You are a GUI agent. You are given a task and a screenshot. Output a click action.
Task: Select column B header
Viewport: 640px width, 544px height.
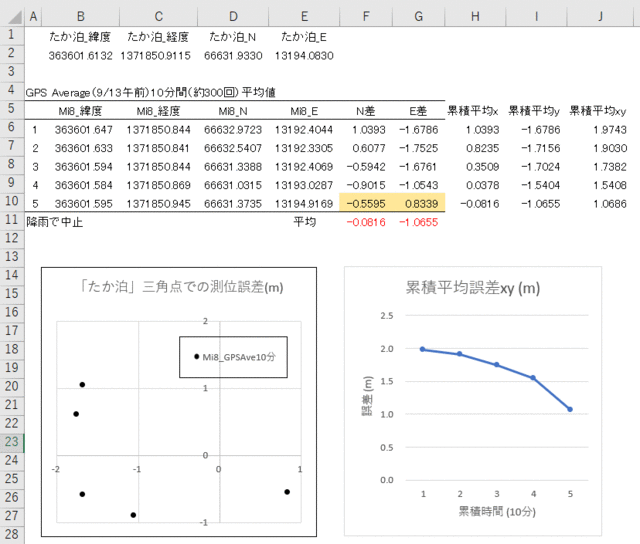(x=80, y=16)
